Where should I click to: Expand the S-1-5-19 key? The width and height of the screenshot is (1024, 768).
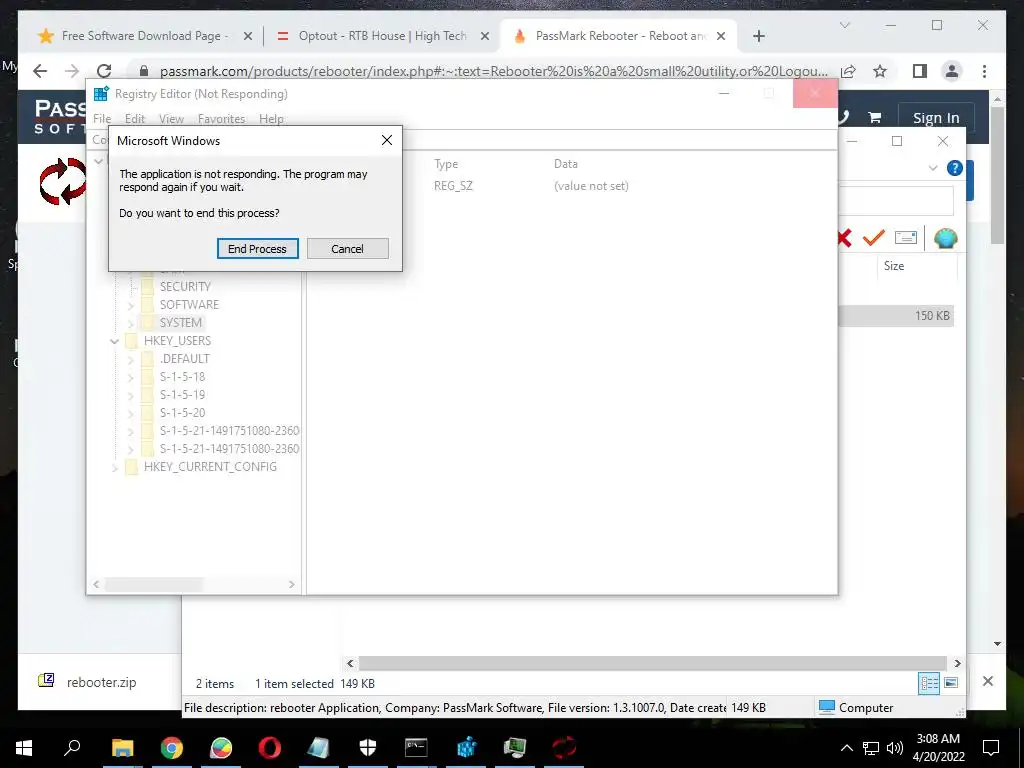(x=131, y=395)
